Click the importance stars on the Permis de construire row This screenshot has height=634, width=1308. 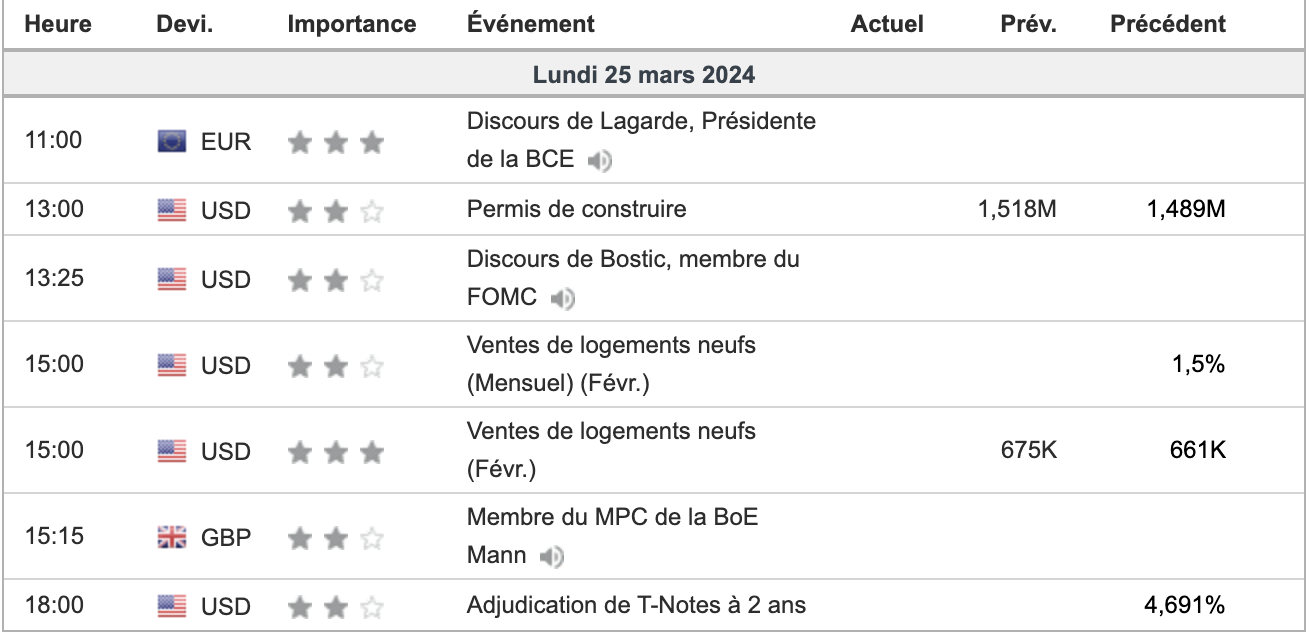pos(336,210)
